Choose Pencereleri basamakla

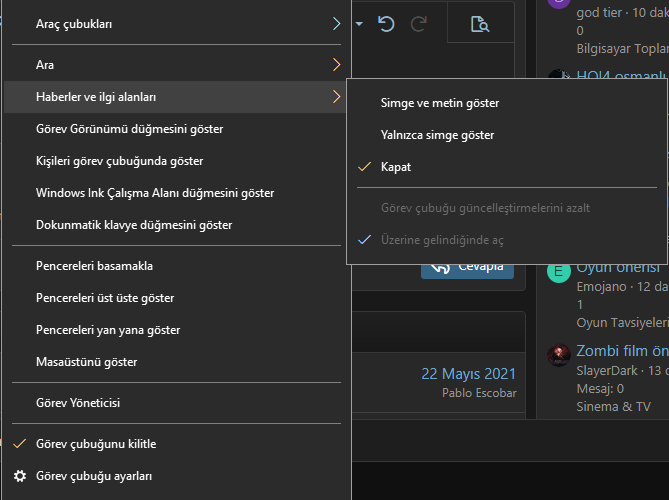[x=177, y=266]
